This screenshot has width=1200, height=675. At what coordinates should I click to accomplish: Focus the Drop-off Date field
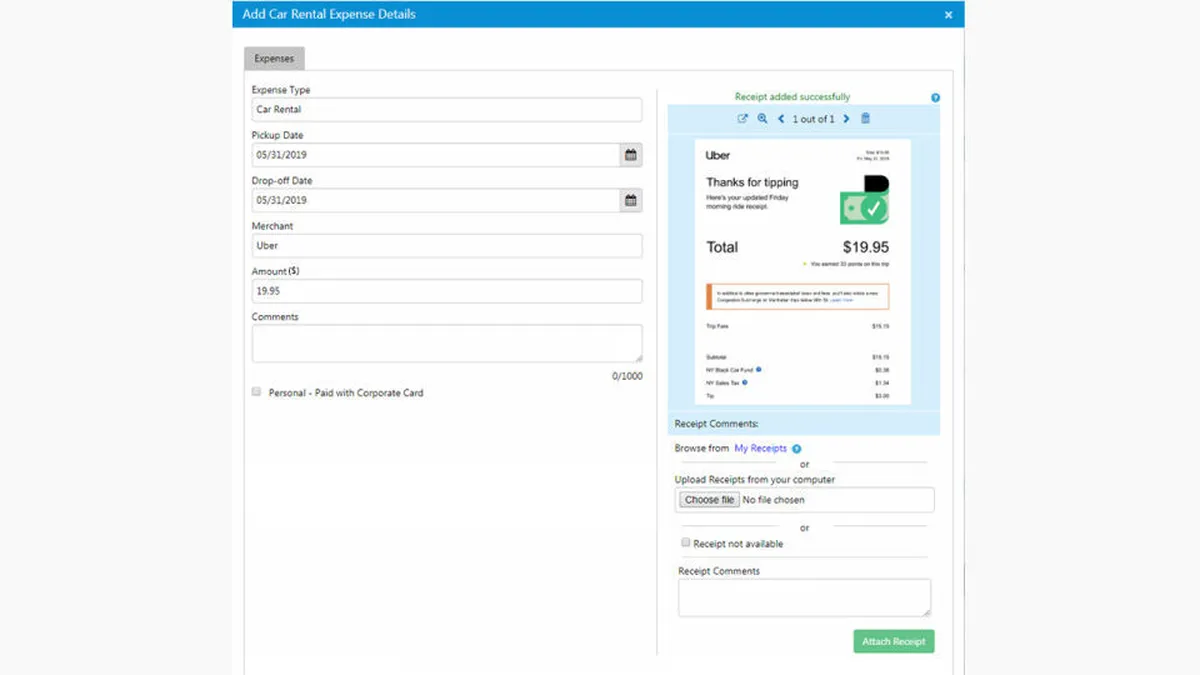pos(436,200)
